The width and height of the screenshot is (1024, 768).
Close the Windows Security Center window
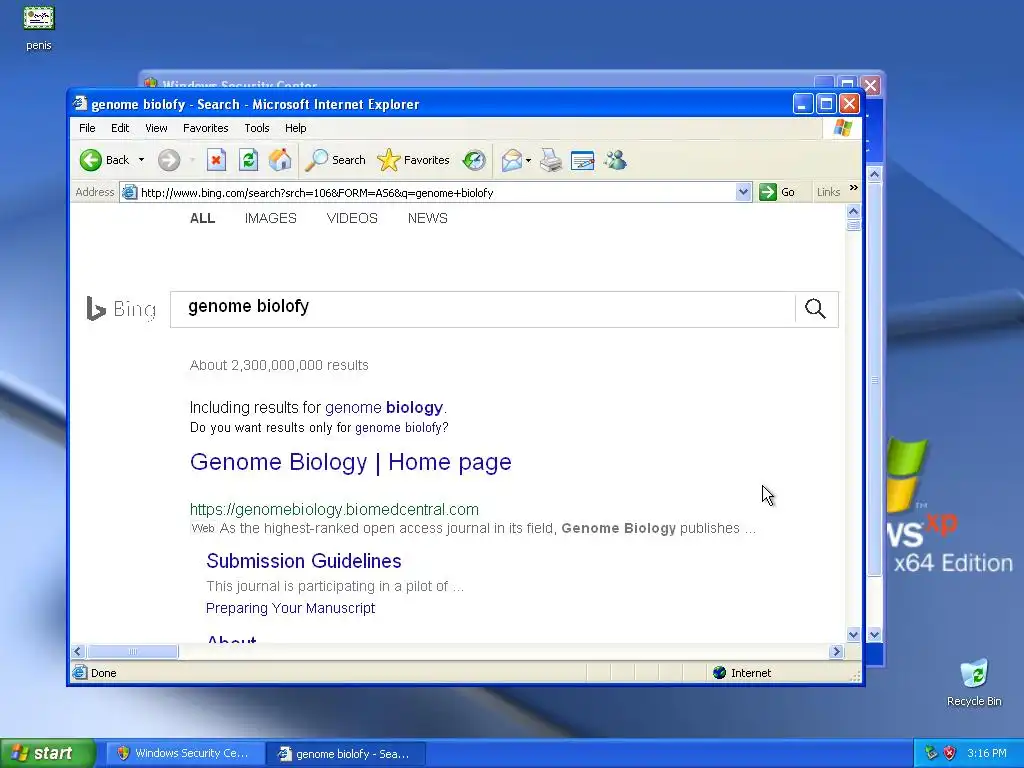871,85
